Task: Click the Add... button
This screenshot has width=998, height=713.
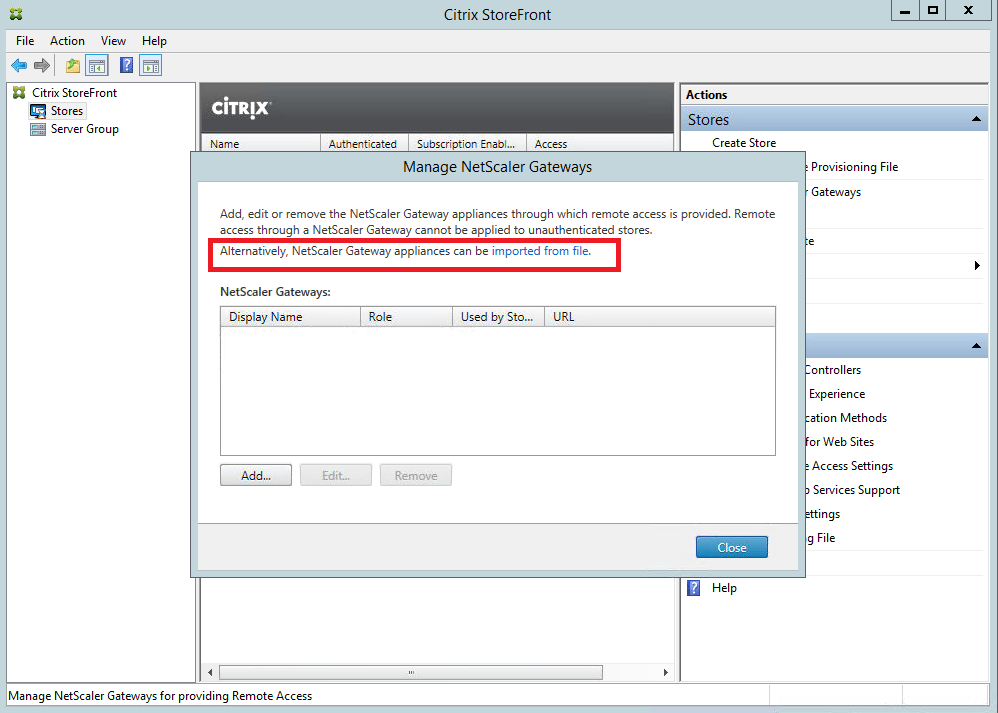Action: tap(256, 476)
